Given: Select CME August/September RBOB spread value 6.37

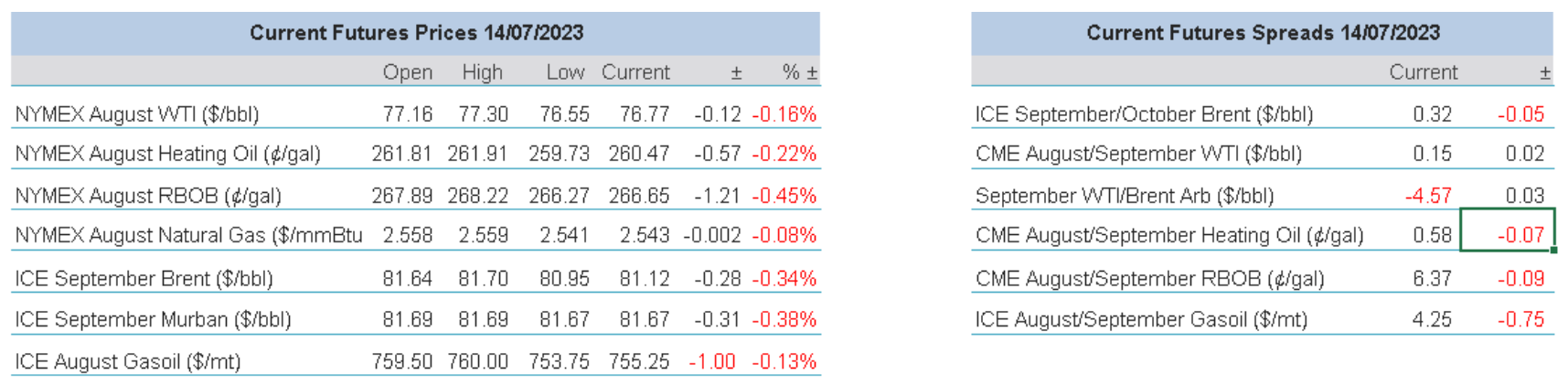Looking at the screenshot, I should tap(1432, 278).
